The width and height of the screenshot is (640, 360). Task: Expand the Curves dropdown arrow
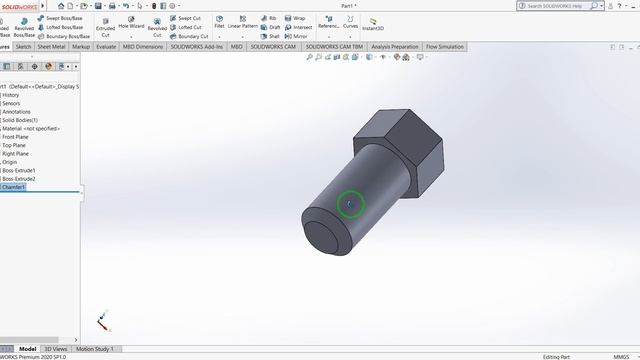tap(350, 37)
